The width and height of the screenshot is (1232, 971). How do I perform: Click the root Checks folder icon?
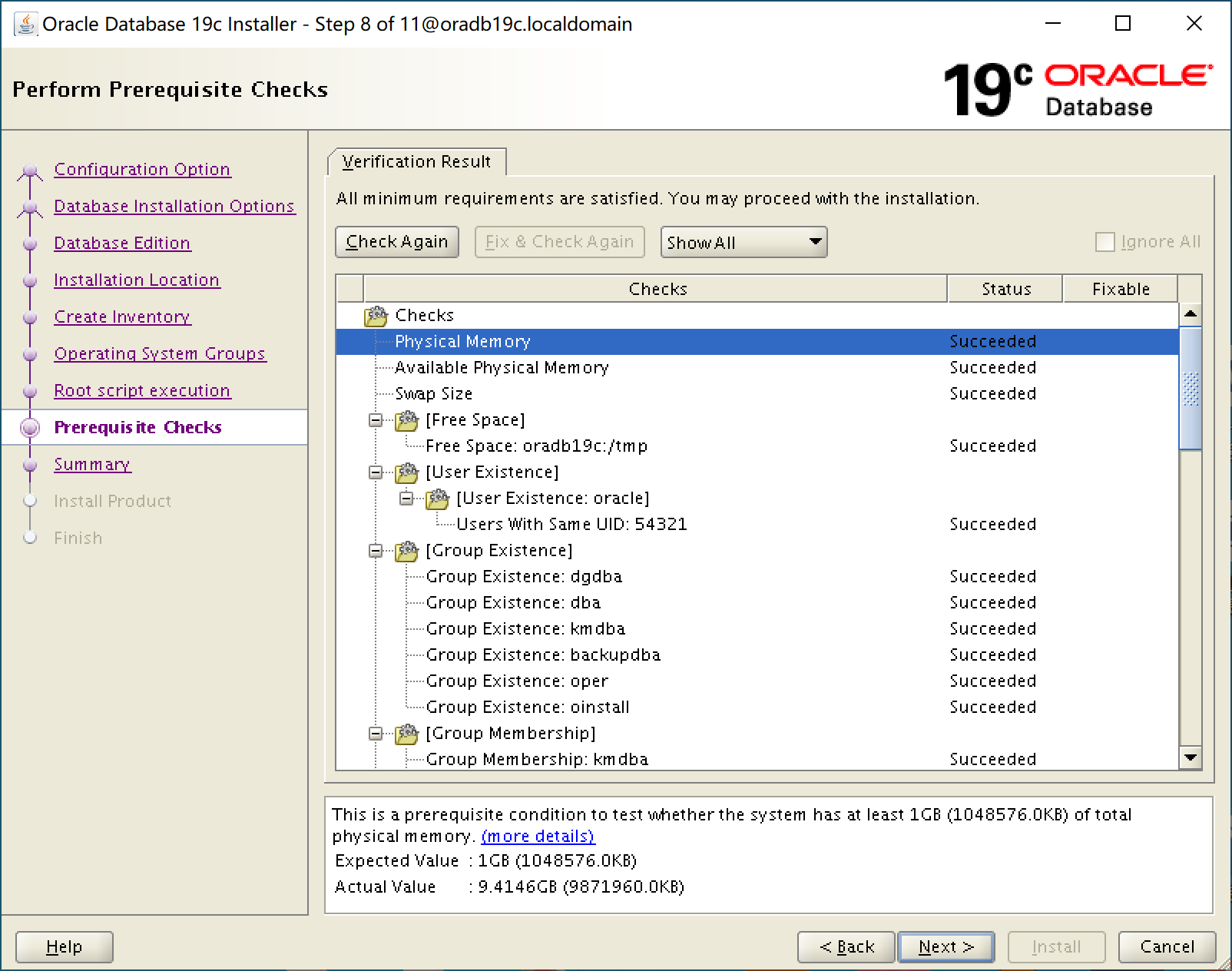(x=376, y=316)
